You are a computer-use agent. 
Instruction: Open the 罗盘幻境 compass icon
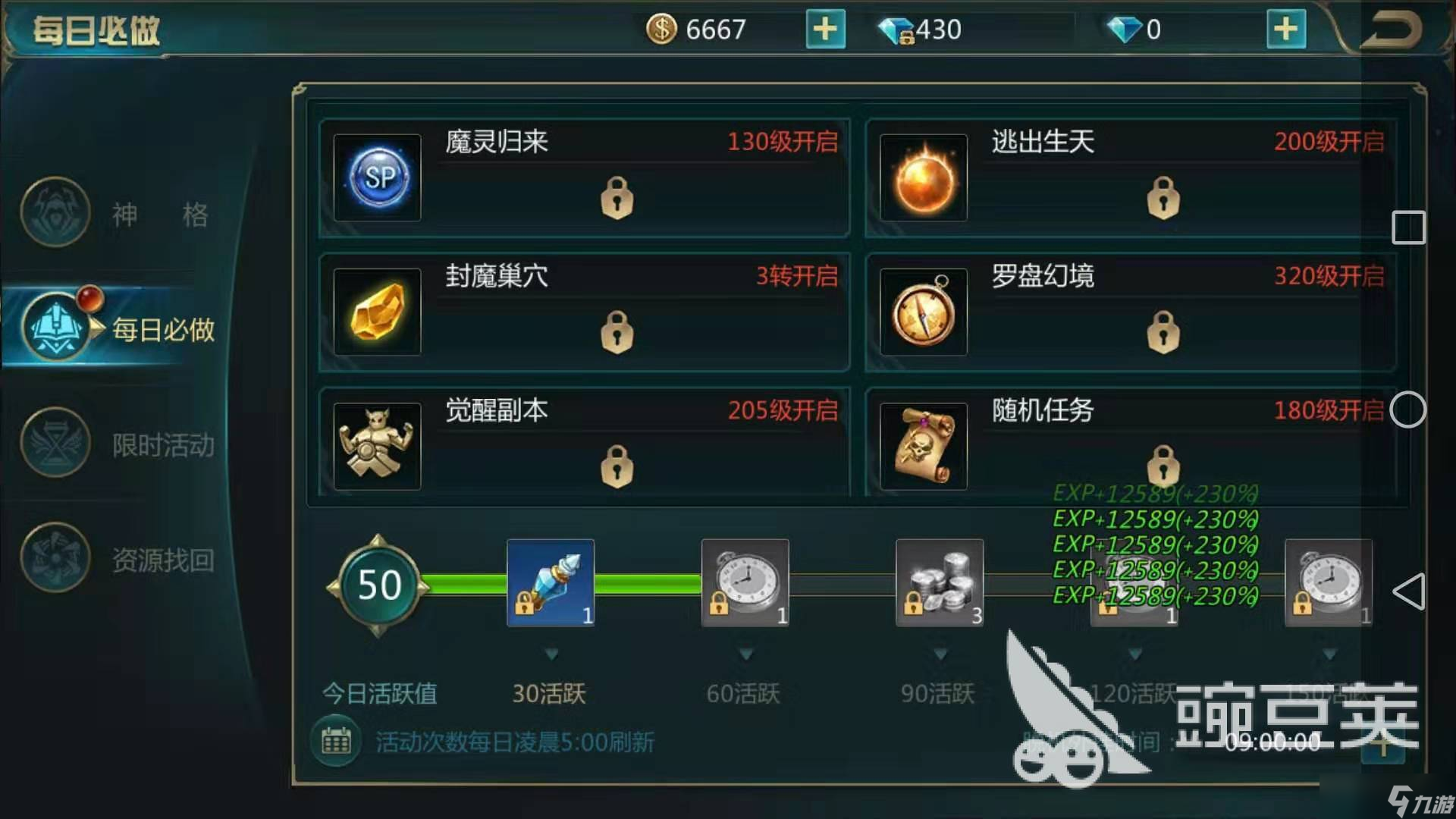[x=924, y=312]
